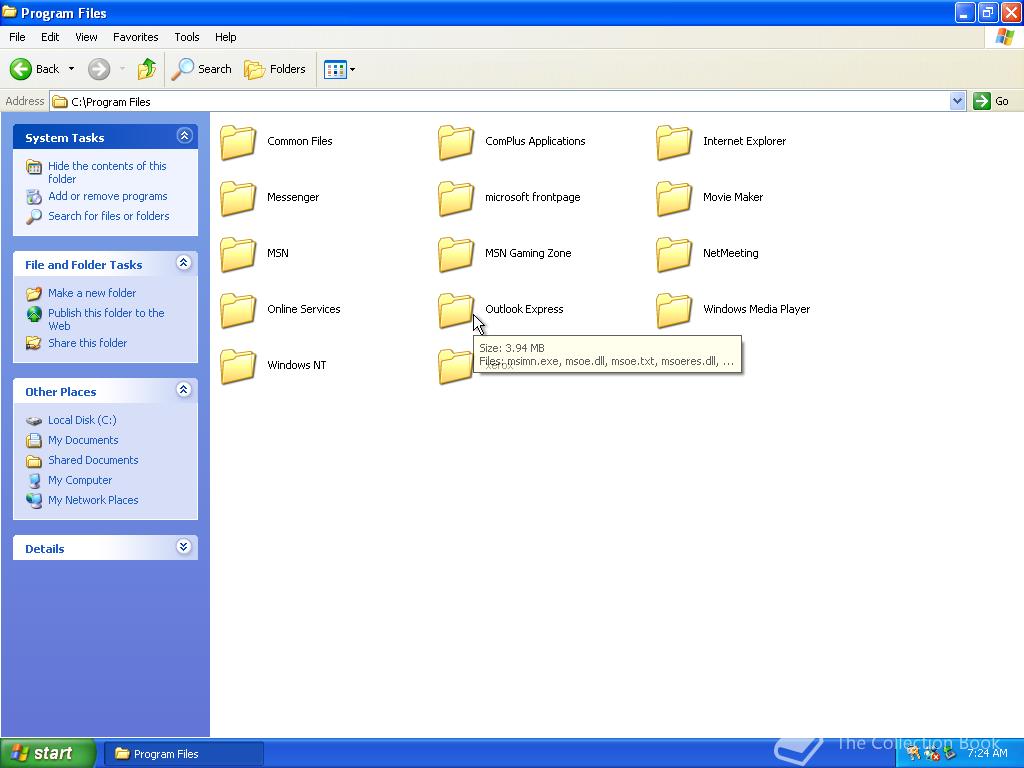
Task: Click the Forward arrow button
Action: tap(99, 69)
